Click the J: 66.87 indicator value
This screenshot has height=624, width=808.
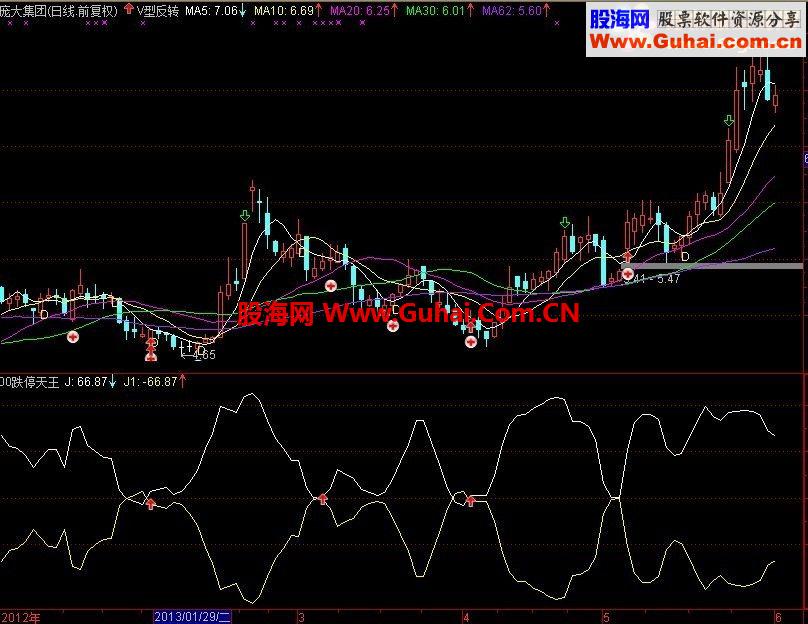(86, 382)
